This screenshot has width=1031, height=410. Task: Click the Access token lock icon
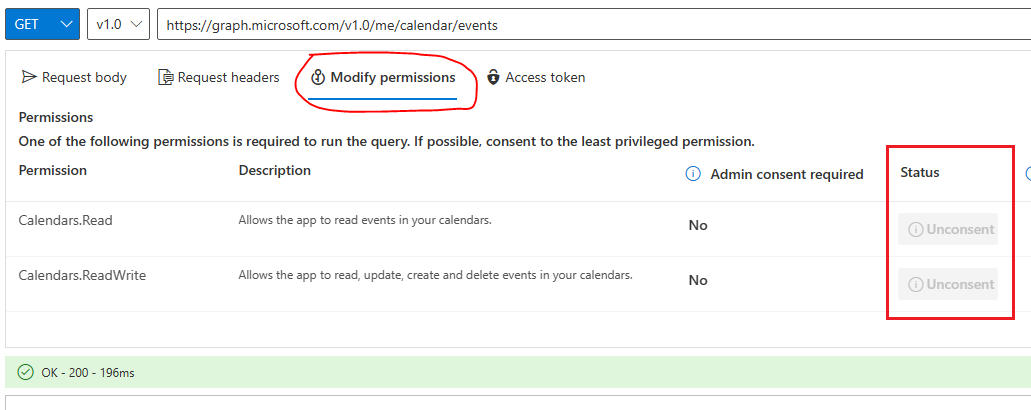coord(493,78)
